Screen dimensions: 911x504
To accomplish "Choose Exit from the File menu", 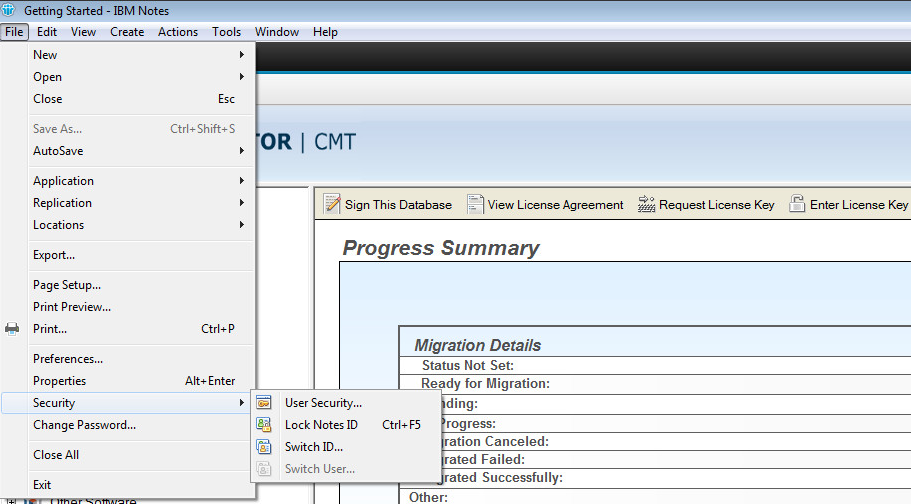I will 128,485.
